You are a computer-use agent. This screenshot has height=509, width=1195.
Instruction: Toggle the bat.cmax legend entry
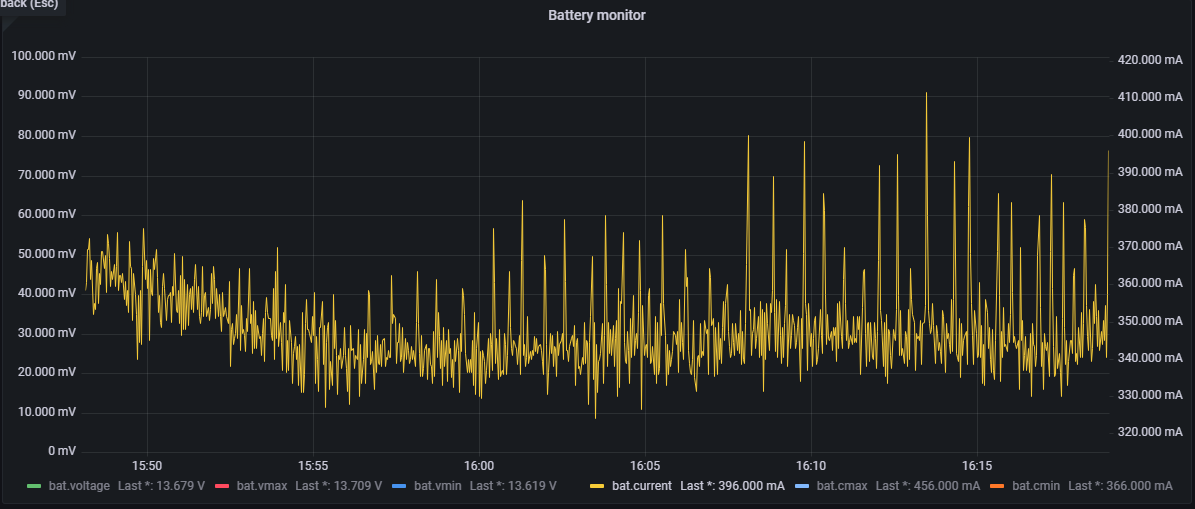(x=842, y=486)
